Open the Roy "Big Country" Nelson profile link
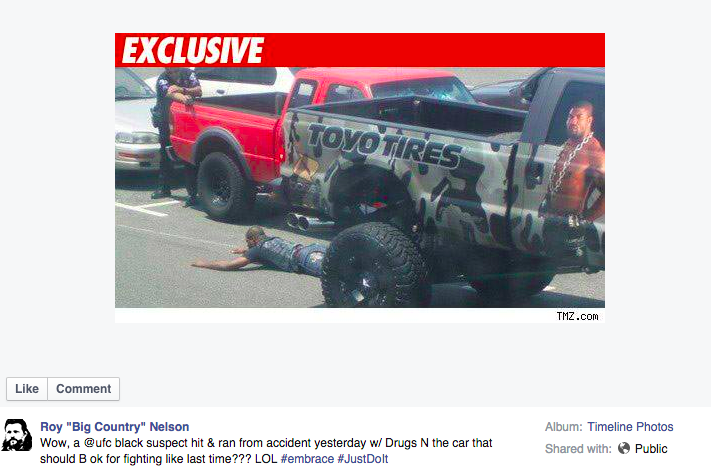This screenshot has height=470, width=711. [115, 427]
